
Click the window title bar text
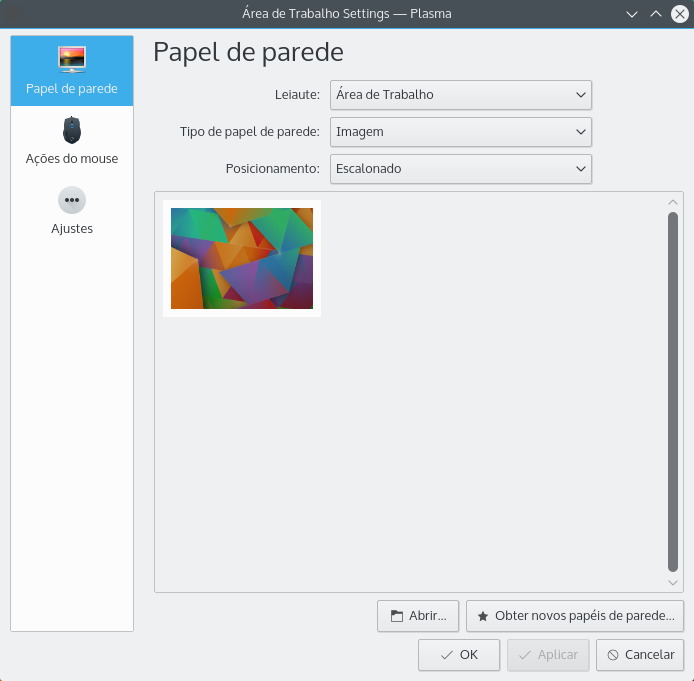coord(346,14)
